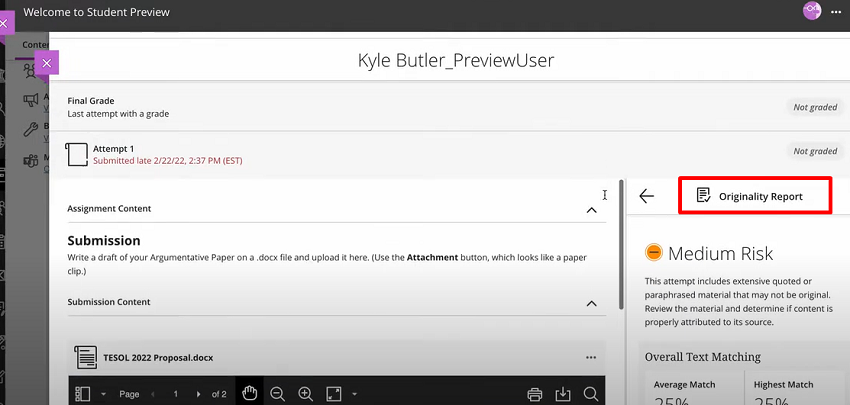Close the submission panel with purple X

tap(47, 63)
